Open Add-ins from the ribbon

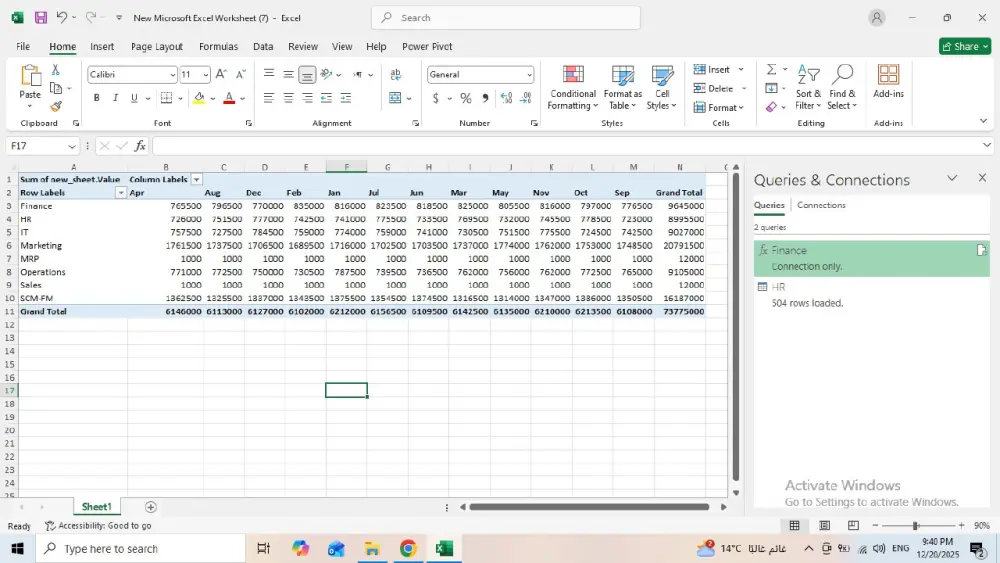pos(888,82)
